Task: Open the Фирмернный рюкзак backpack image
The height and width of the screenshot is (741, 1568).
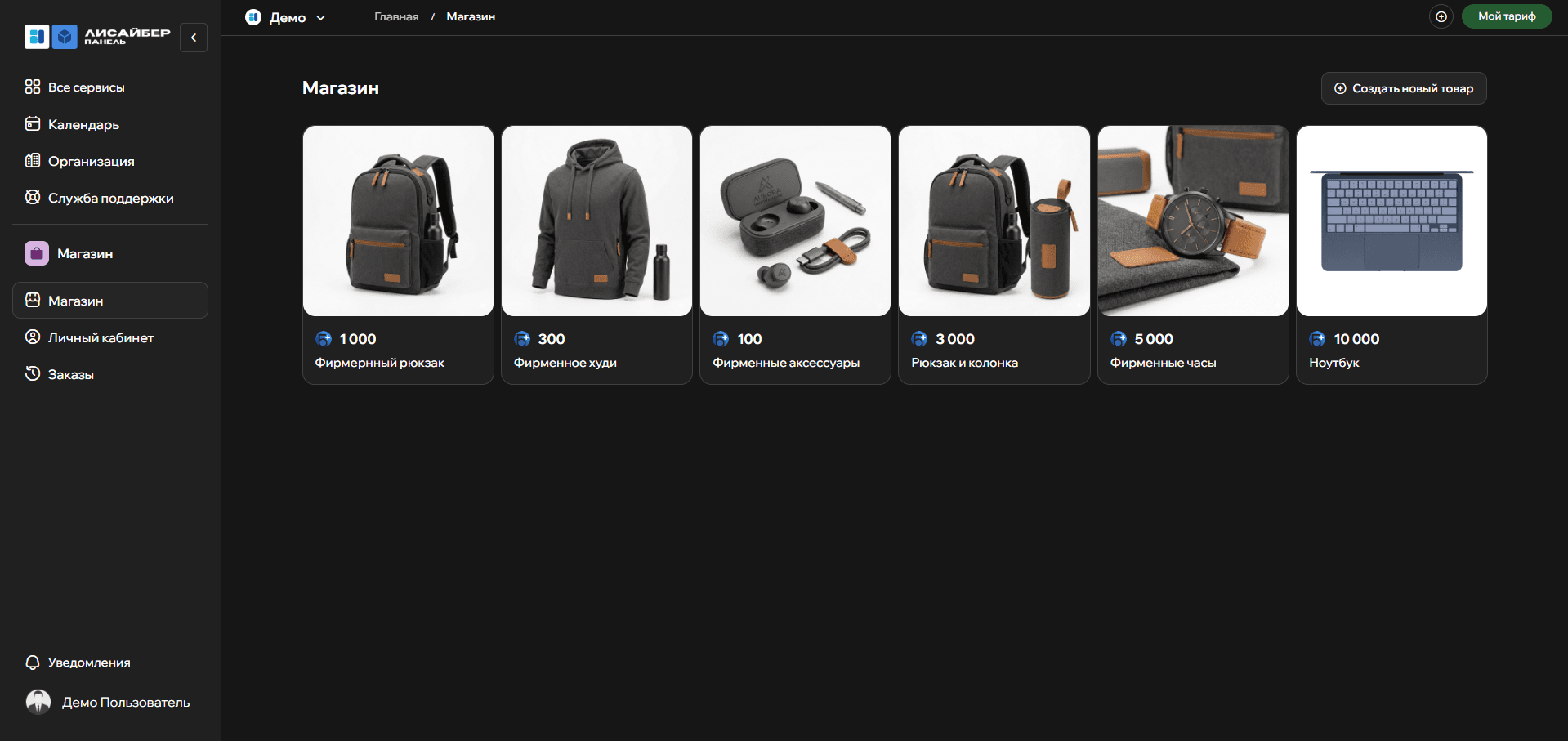Action: (398, 221)
